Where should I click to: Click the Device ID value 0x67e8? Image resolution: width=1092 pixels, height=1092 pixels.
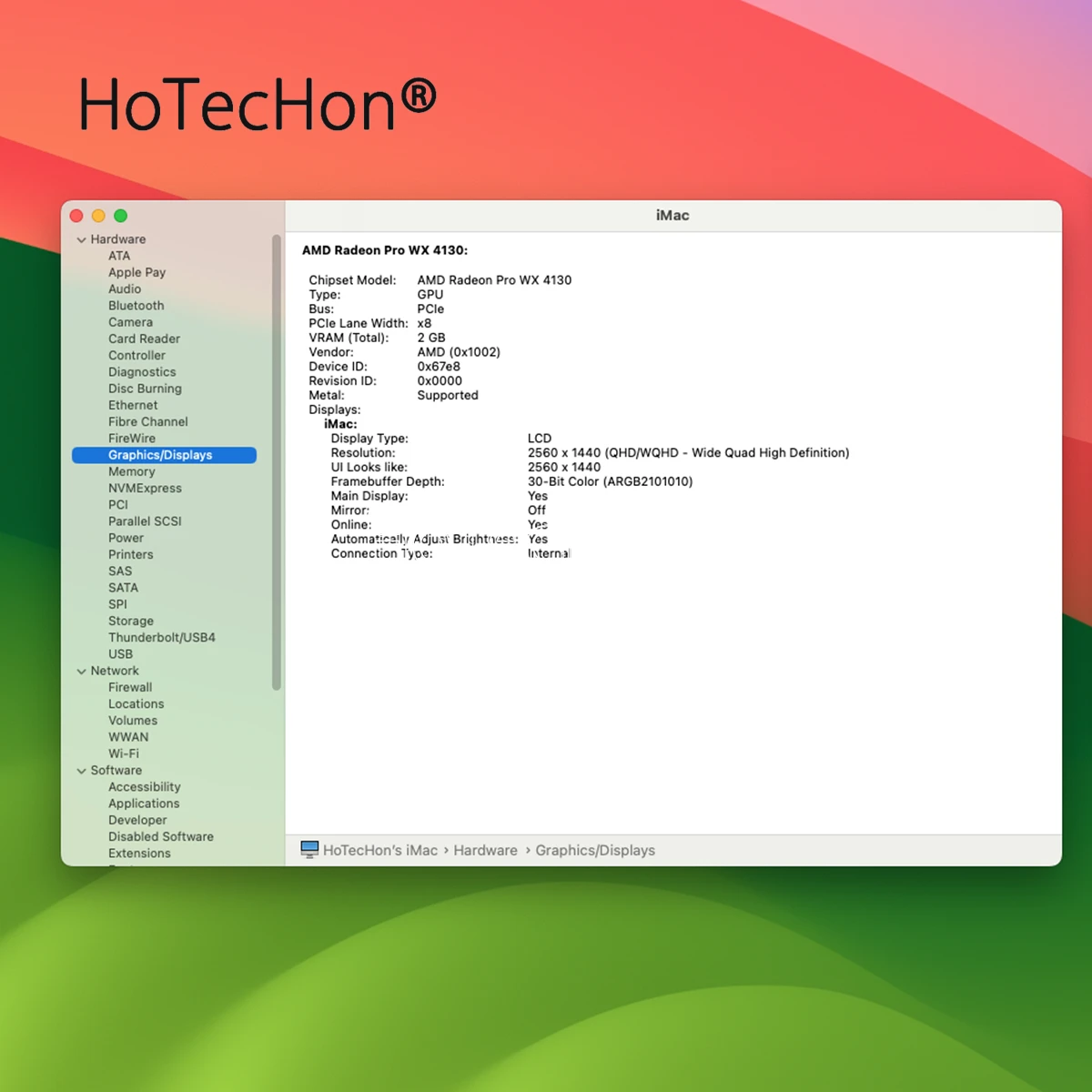click(439, 367)
